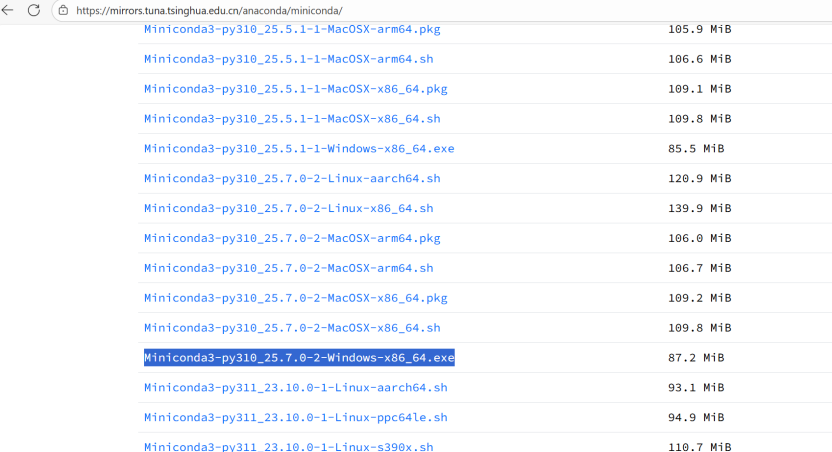Viewport: 832px width, 452px height.
Task: Download Miniconda3-py310_25.5.1-1-MacOSX-arm64.pkg
Action: tap(292, 29)
